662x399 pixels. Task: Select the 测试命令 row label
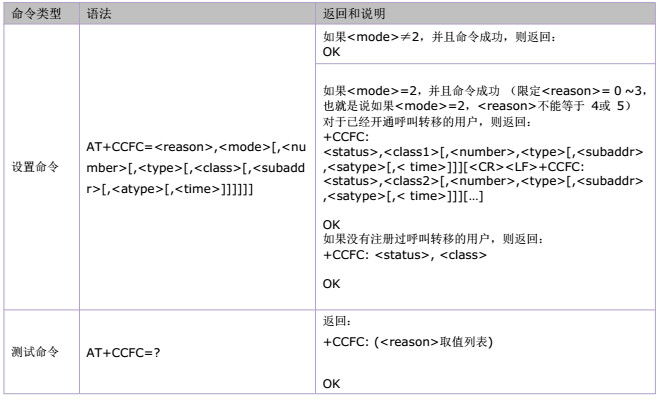tap(35, 352)
